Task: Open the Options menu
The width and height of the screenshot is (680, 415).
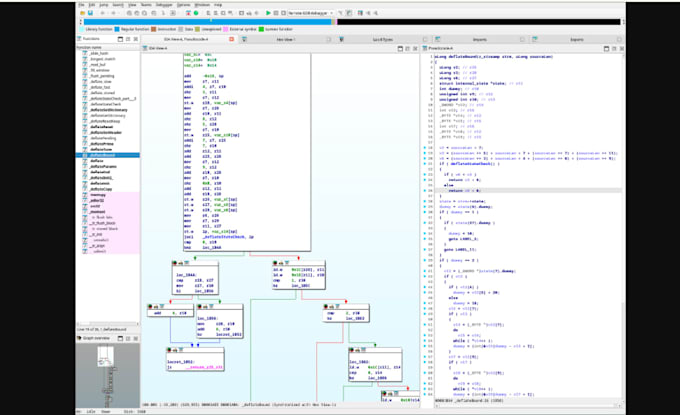Action: click(x=183, y=5)
